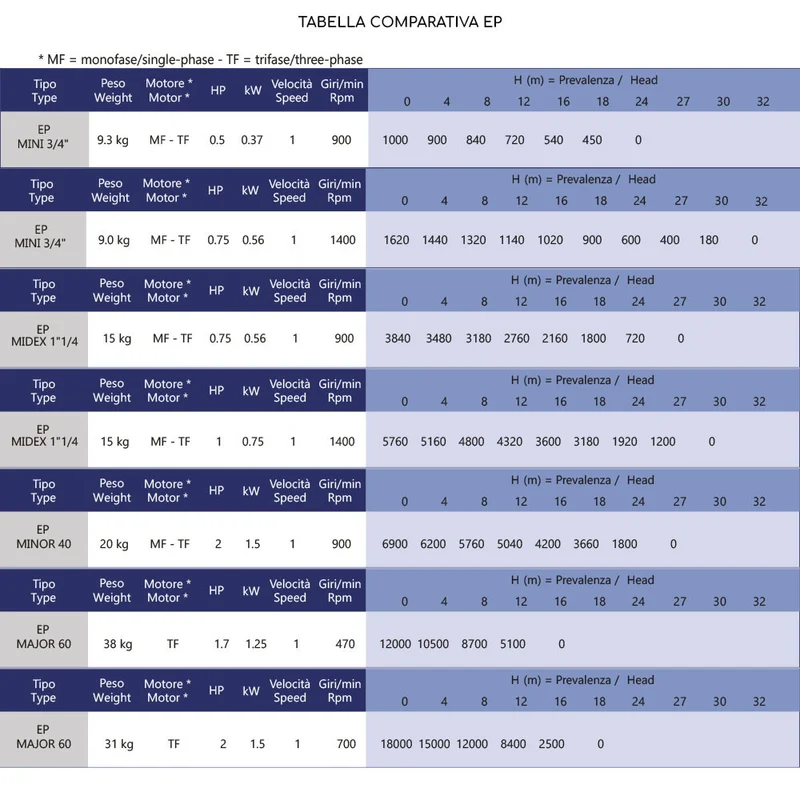Image resolution: width=800 pixels, height=800 pixels.
Task: Click the 15 kg MIDEX 900 rpm weight
Action: (117, 338)
